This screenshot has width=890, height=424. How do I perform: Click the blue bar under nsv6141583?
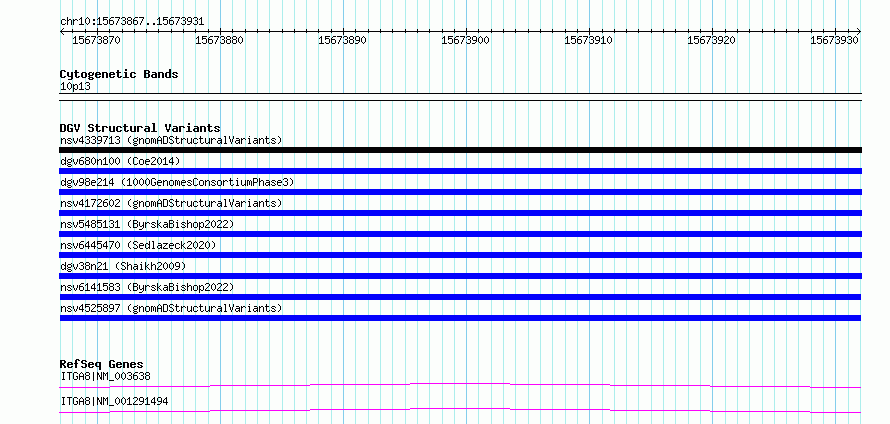(x=461, y=297)
